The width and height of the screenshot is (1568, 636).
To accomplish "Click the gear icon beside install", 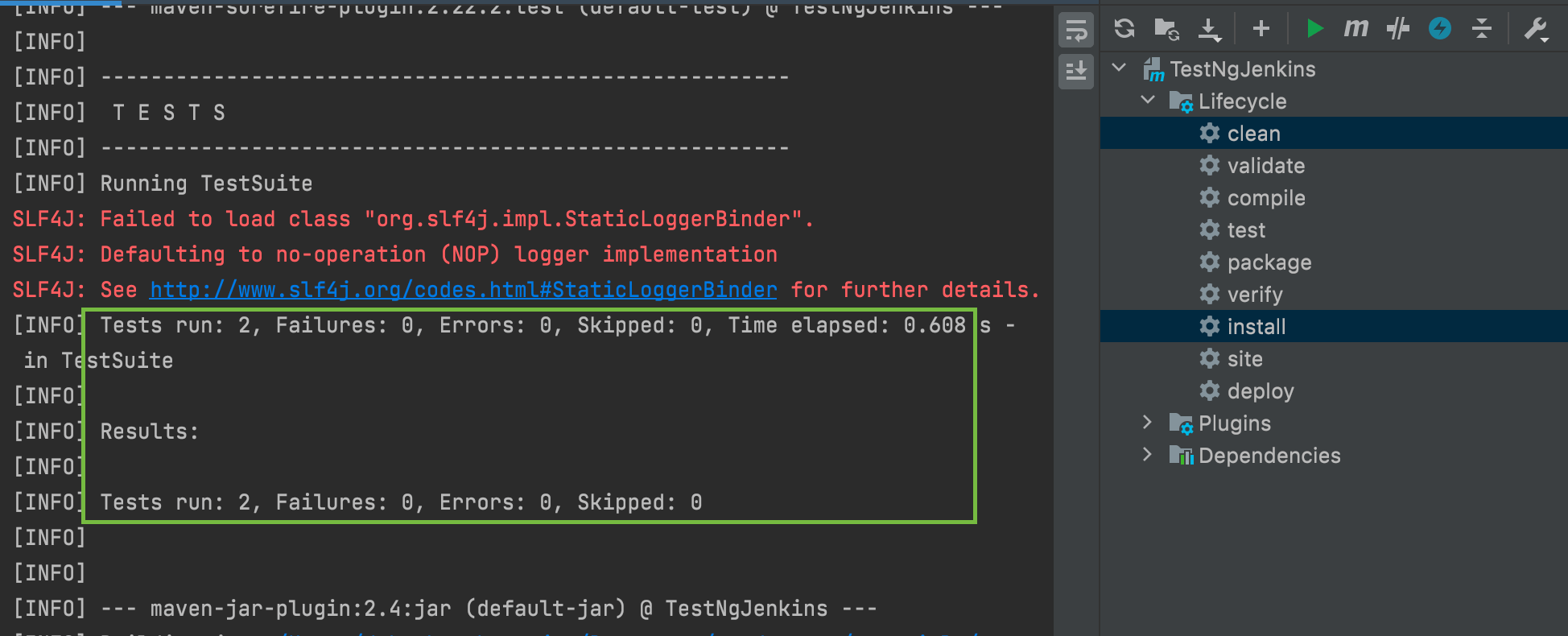I will (x=1209, y=326).
